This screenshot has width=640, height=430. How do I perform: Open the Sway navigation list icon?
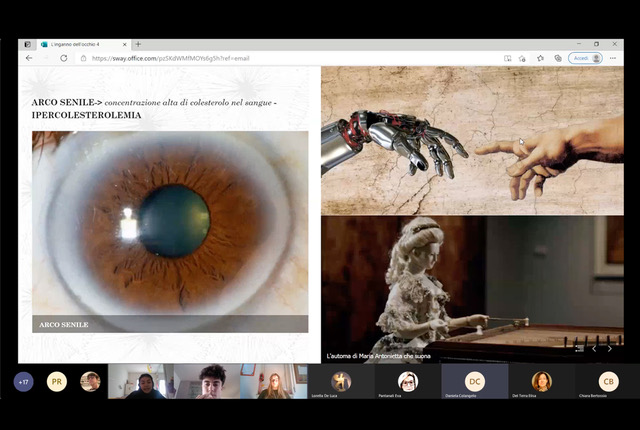[x=579, y=348]
